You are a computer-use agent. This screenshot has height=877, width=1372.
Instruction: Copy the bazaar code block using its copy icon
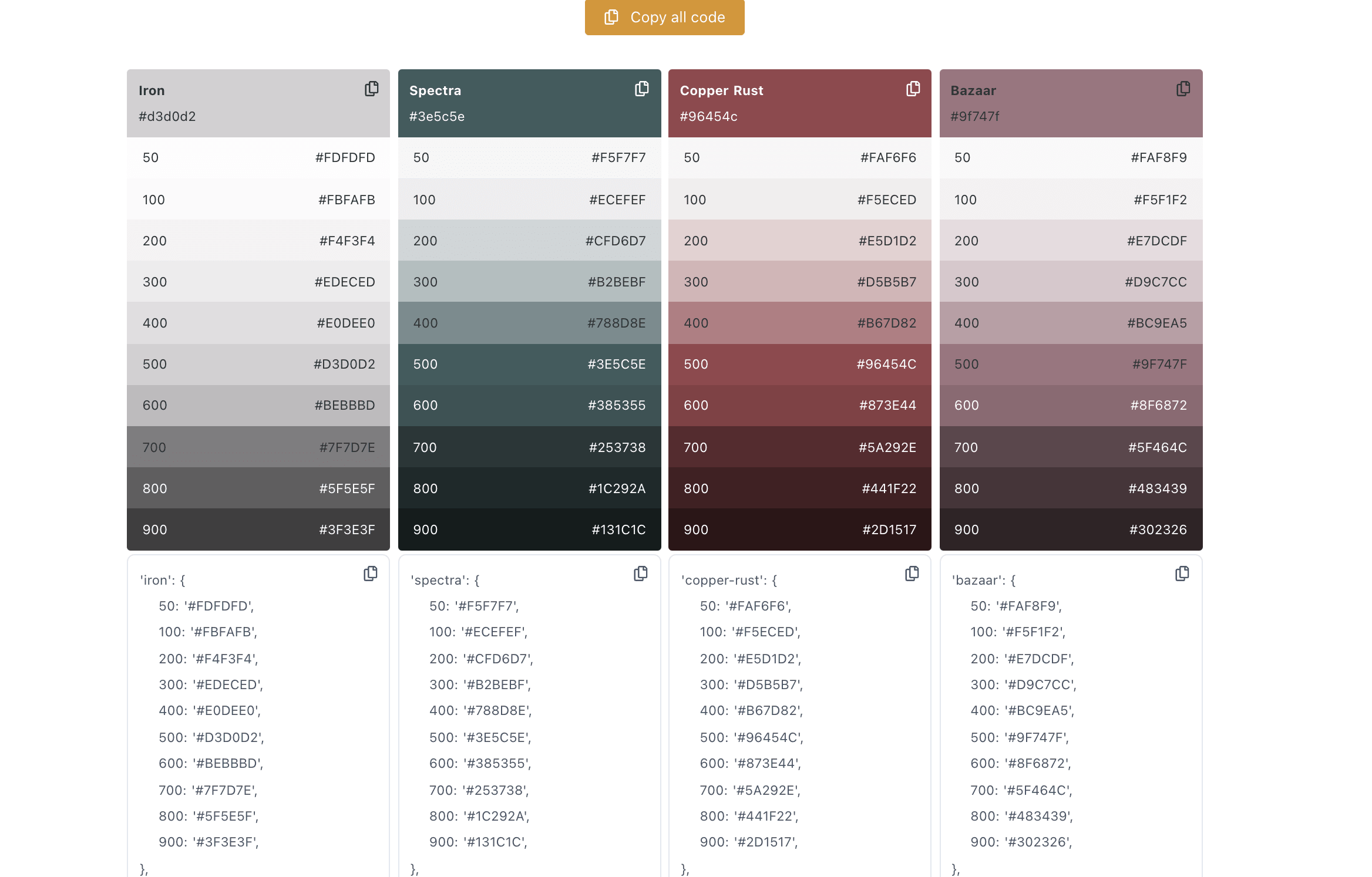(1182, 574)
